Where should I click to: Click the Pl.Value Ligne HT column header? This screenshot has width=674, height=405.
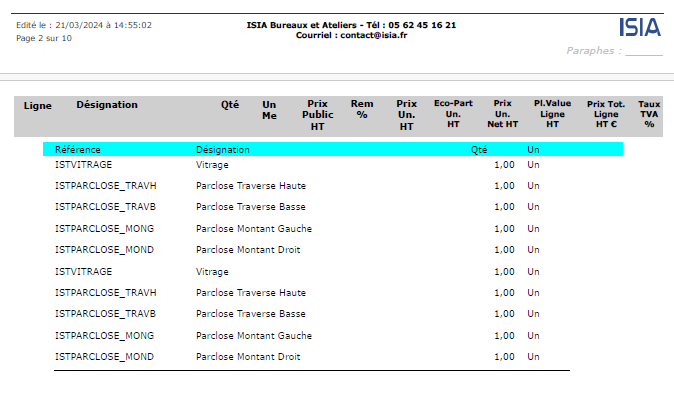tap(552, 113)
